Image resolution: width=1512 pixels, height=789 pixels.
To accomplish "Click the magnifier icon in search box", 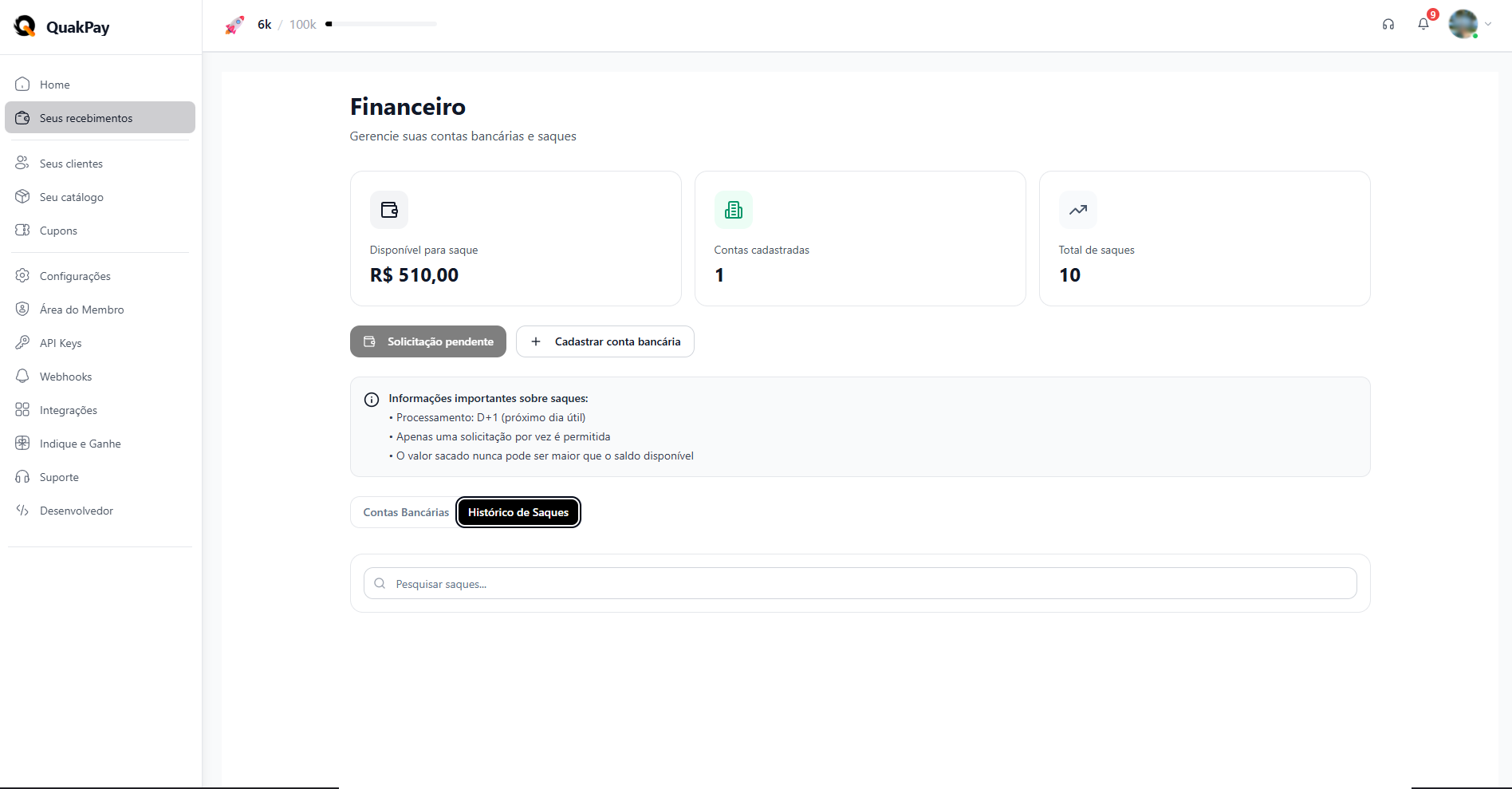I will [x=380, y=584].
